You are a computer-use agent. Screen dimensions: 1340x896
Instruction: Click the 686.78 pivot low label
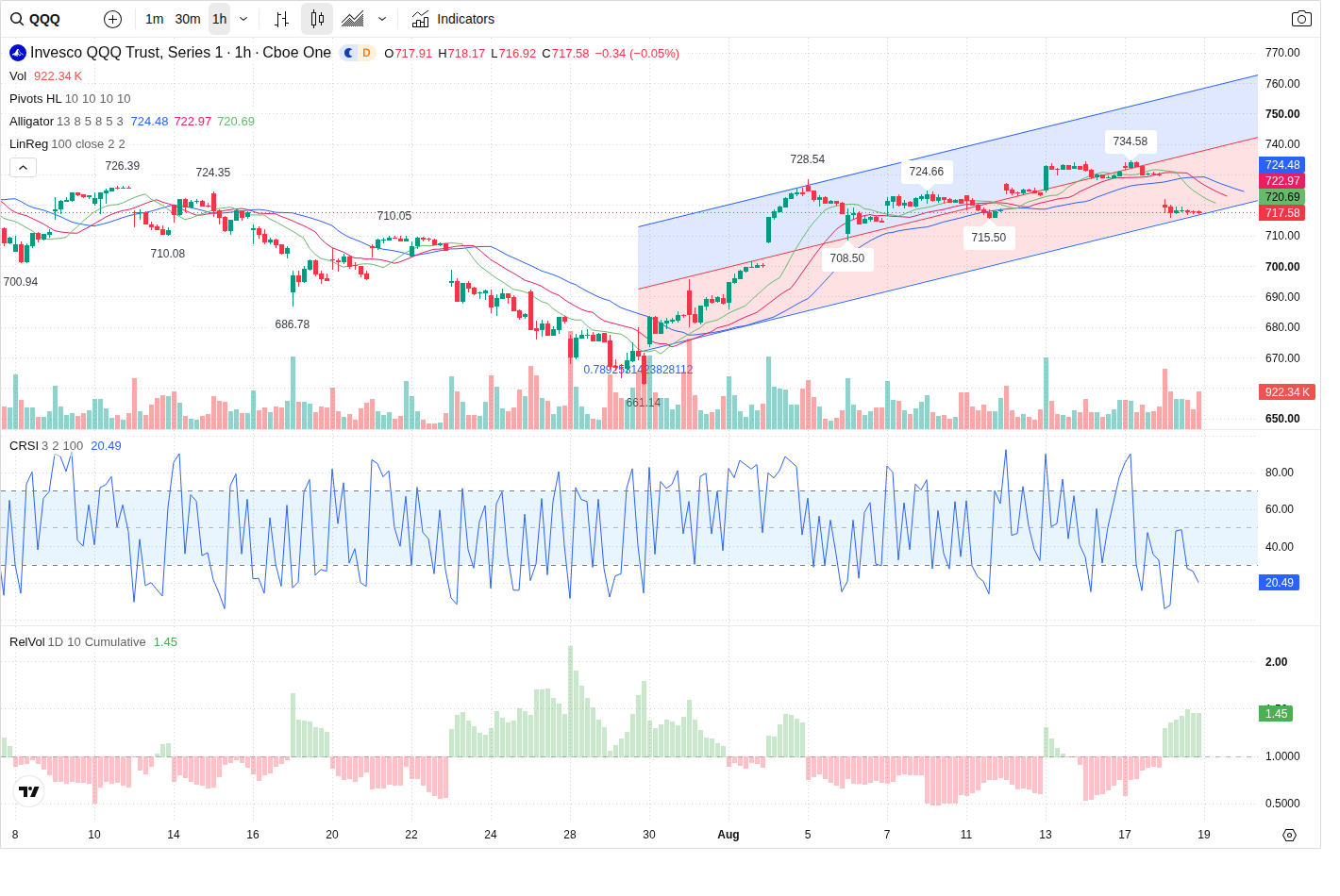pos(293,324)
